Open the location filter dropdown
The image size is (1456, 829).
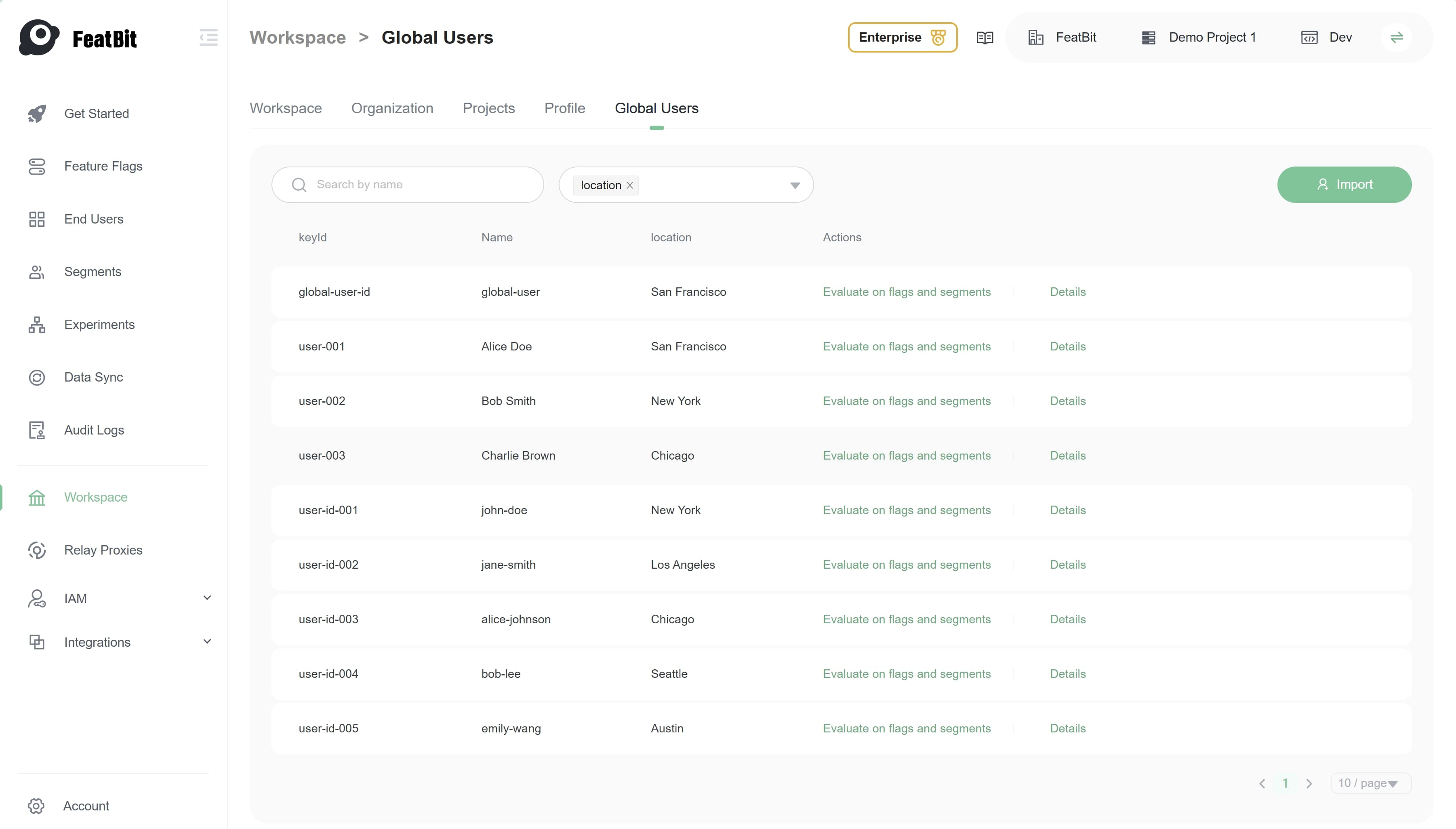[x=794, y=184]
